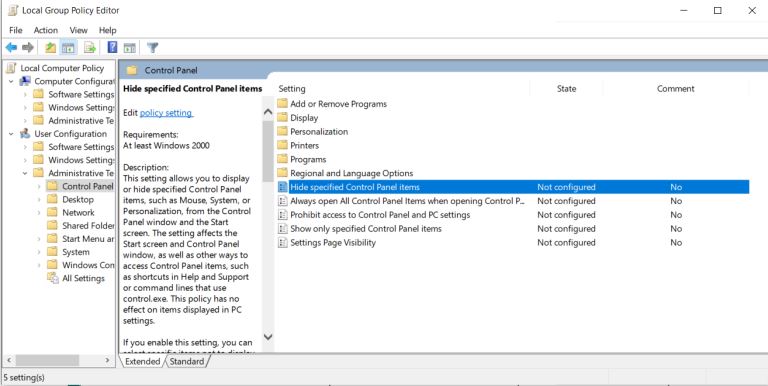Collapse the Computer Configuration tree node
The width and height of the screenshot is (768, 386).
pos(11,81)
